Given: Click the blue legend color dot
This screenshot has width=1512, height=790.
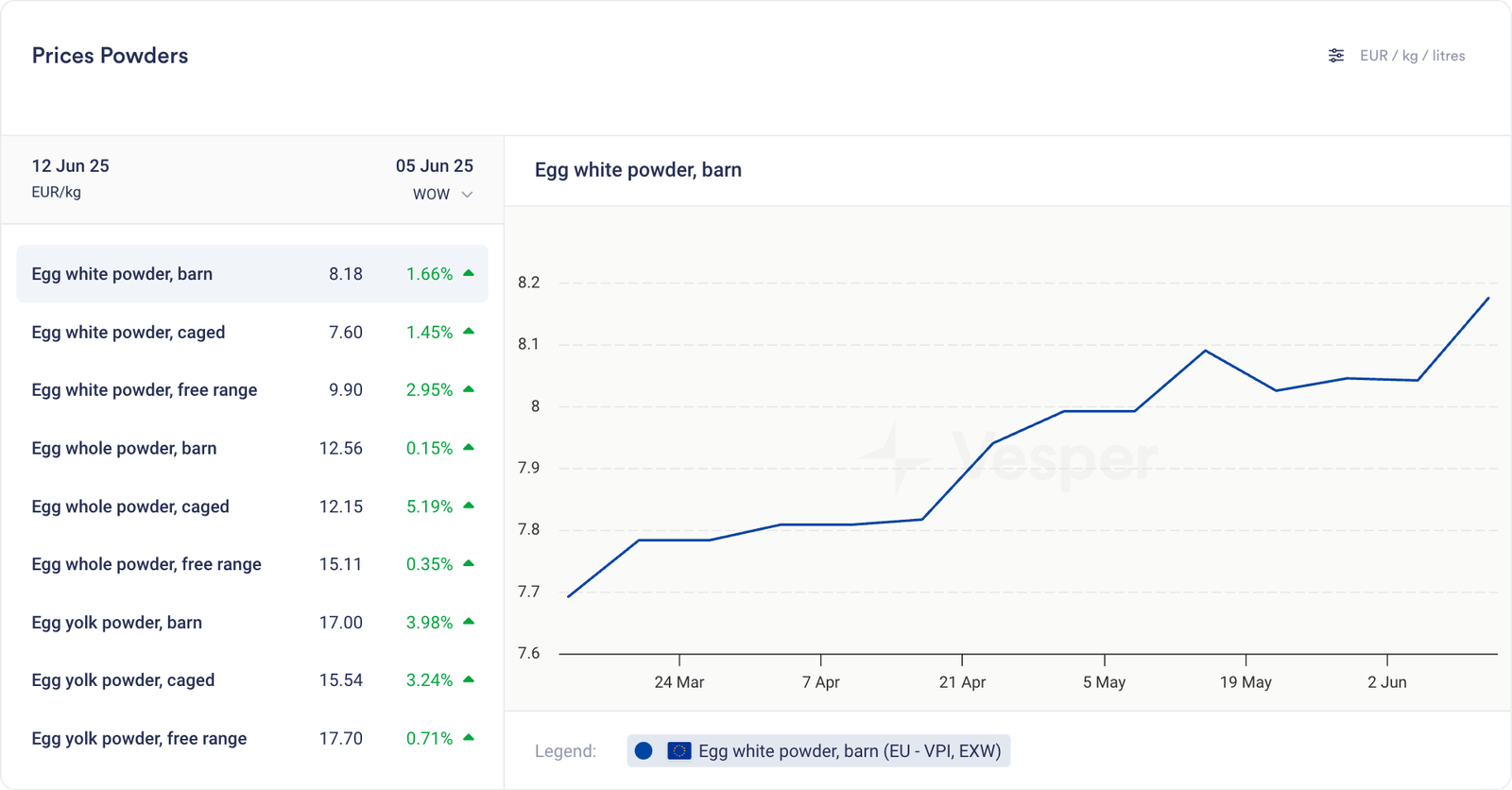Looking at the screenshot, I should pos(644,751).
